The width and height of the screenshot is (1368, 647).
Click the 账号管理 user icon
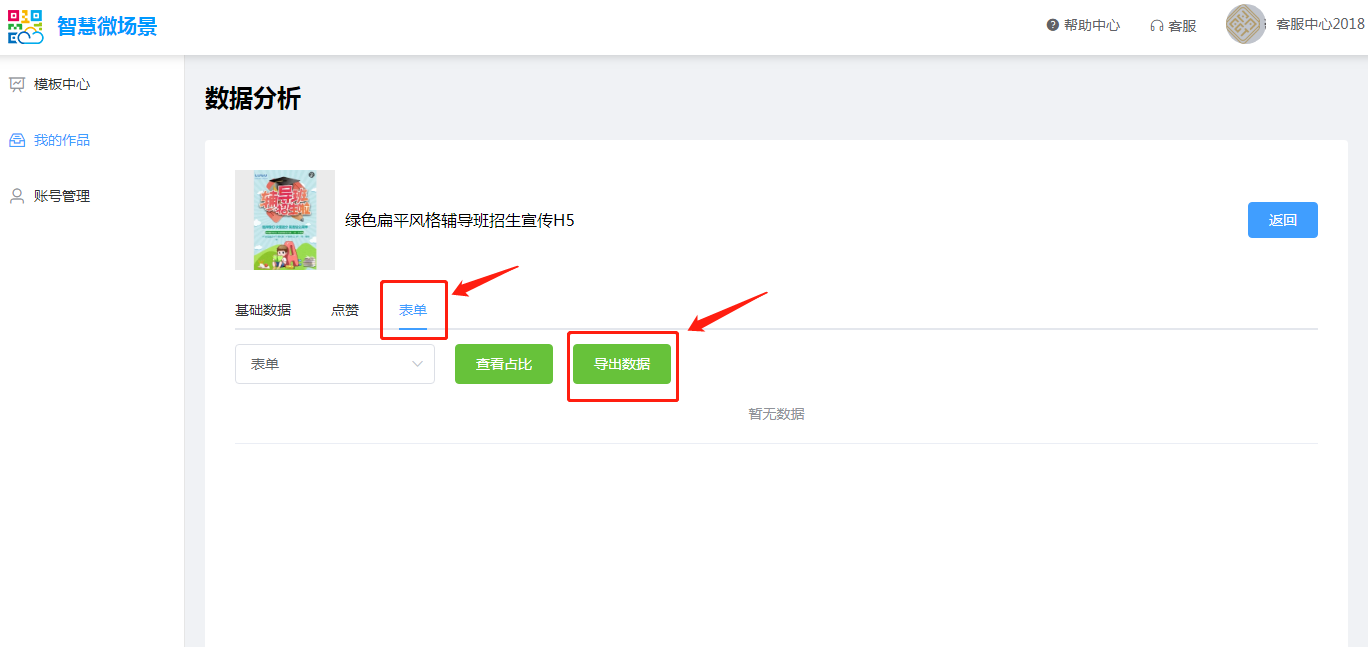coord(17,197)
